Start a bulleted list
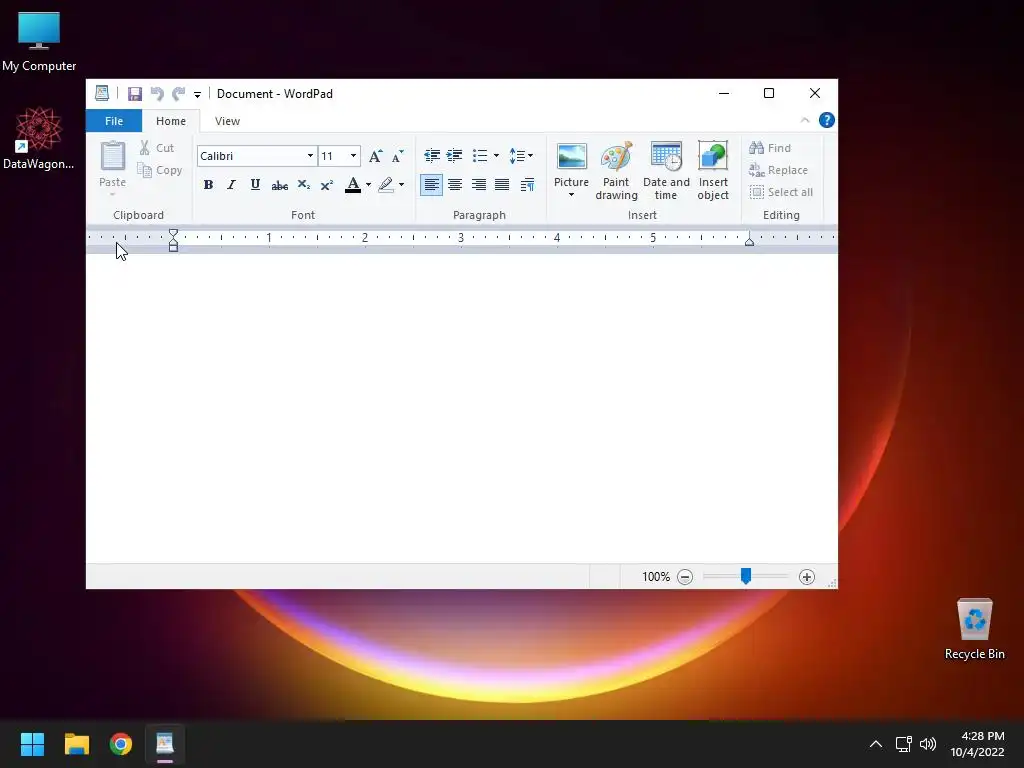Screen dimensions: 1024x768 (x=480, y=155)
